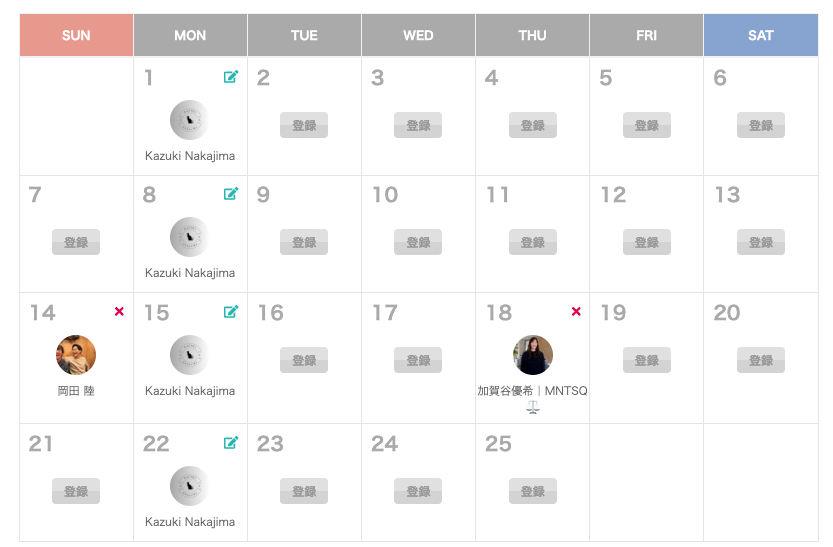Click 加賀谷優希's profile photo on day 18
Viewport: 833px width, 547px height.
[x=533, y=355]
